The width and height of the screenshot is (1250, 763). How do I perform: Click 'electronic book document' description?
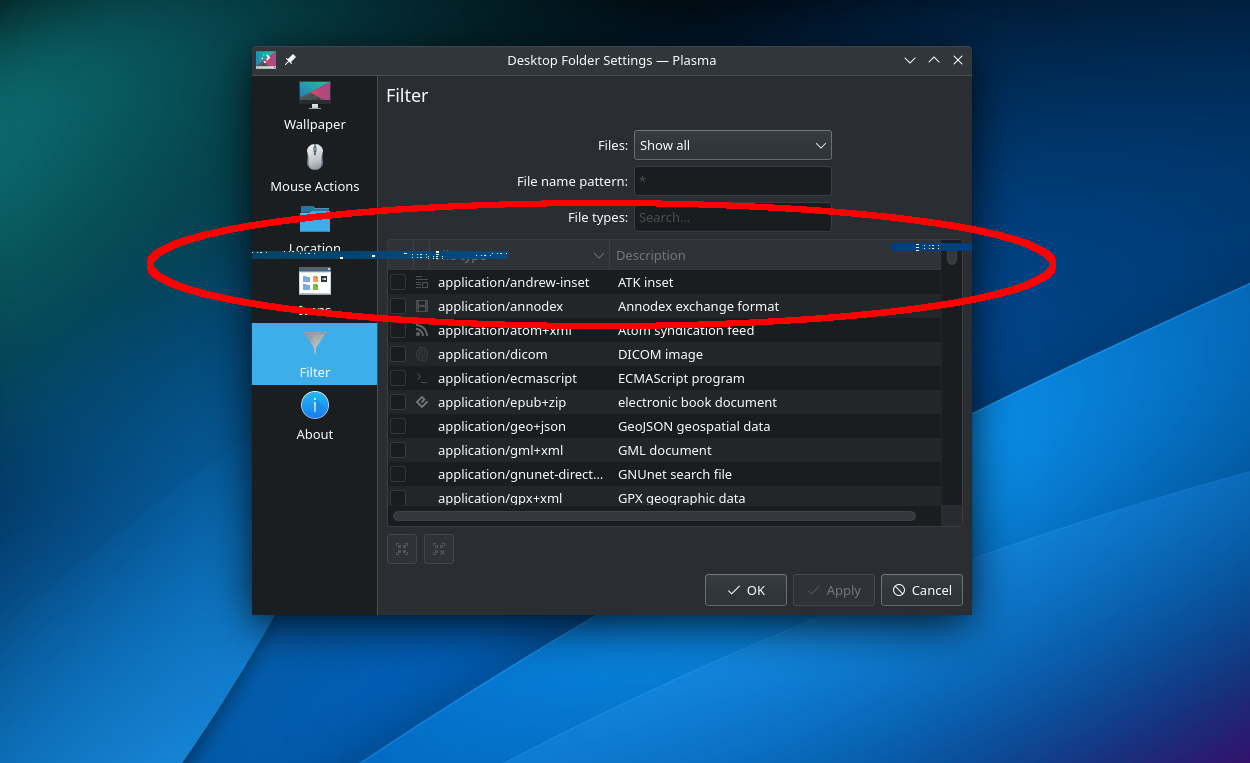pos(697,402)
